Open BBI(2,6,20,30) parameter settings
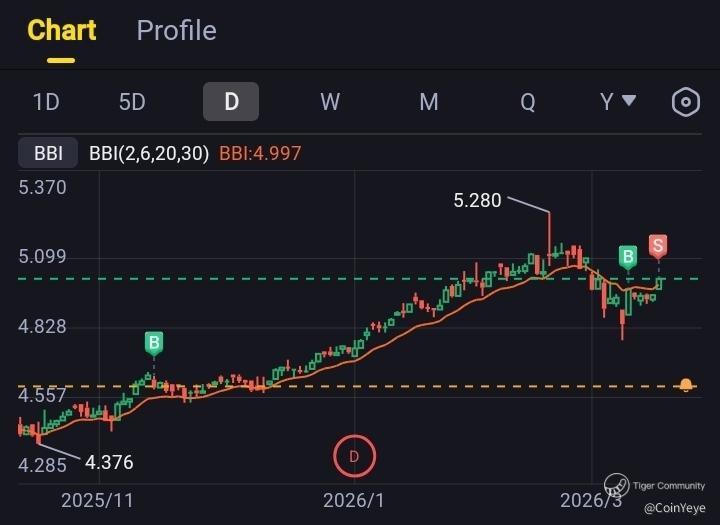Viewport: 720px width, 525px height. tap(149, 154)
